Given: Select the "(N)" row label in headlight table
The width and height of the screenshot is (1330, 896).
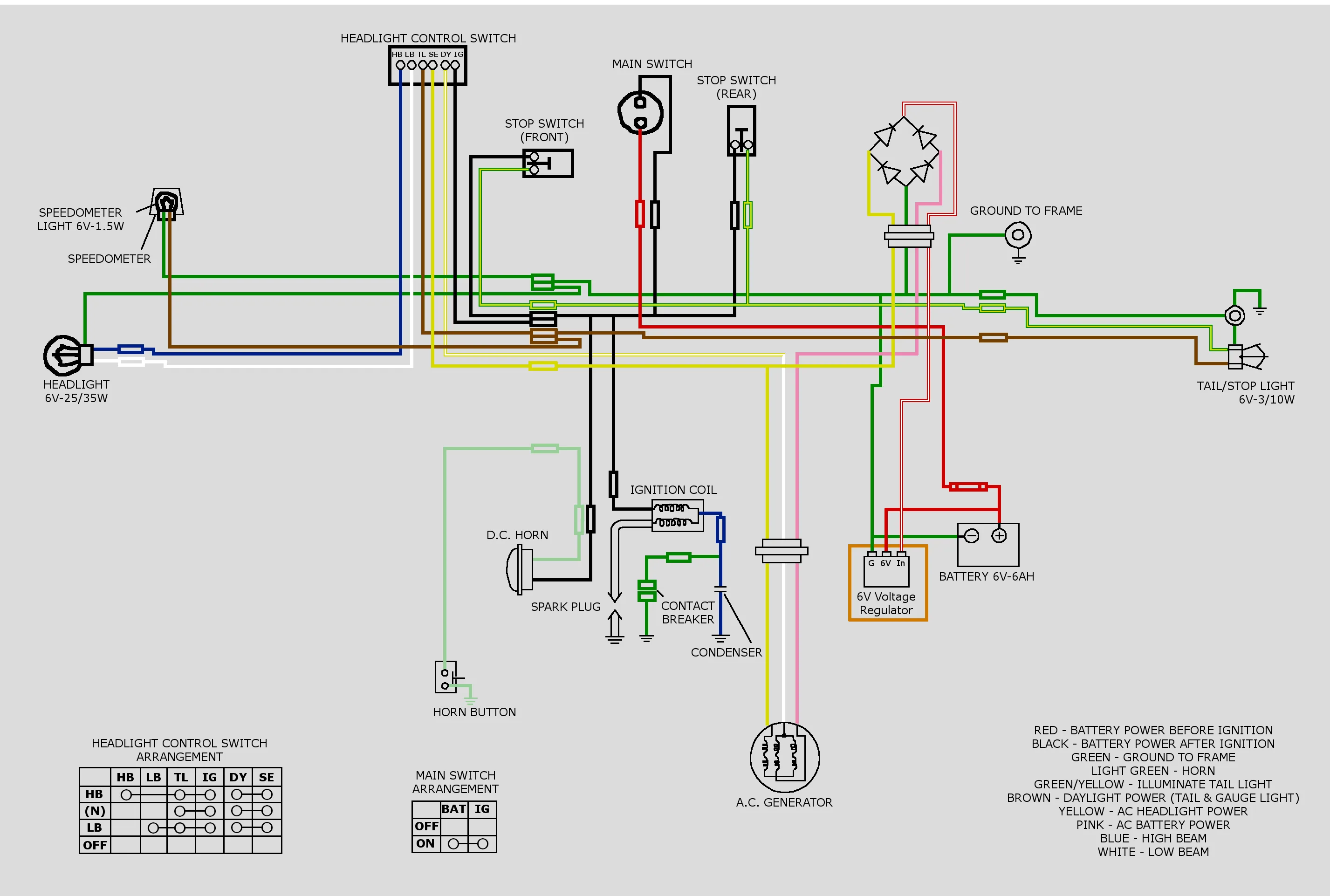Looking at the screenshot, I should (95, 811).
